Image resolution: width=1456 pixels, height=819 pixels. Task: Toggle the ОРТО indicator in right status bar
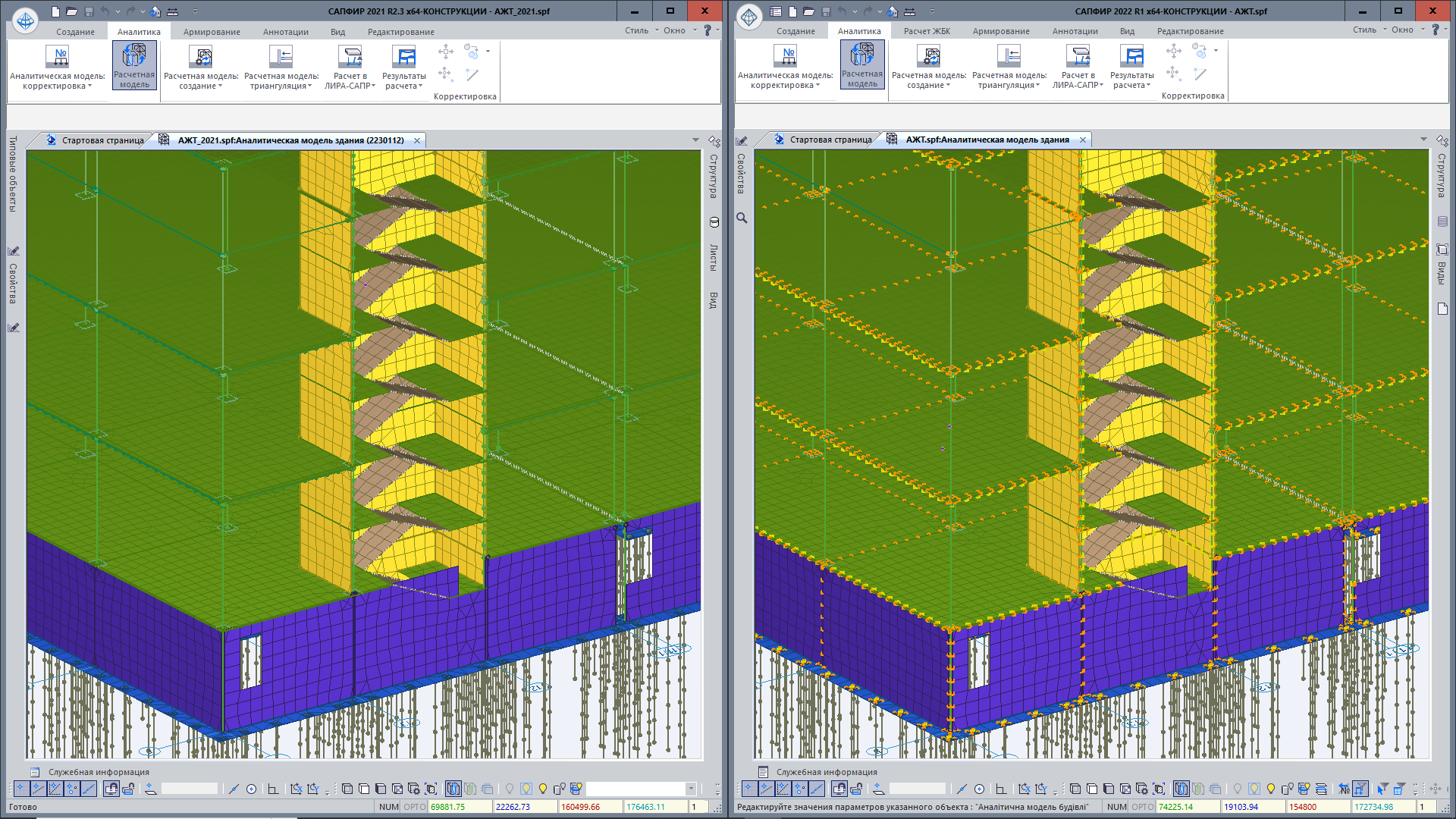point(1142,807)
